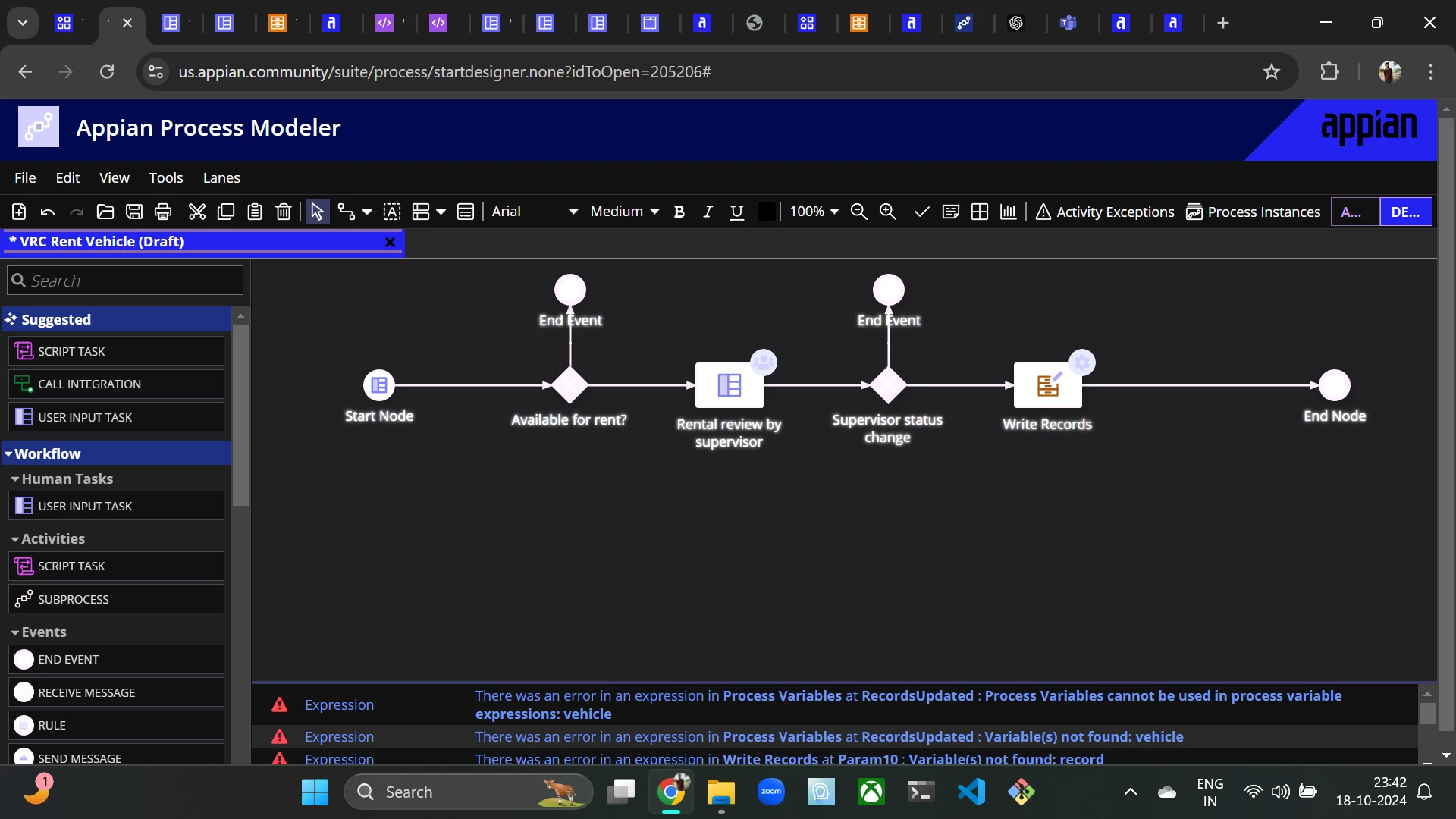Toggle underline text formatting
The height and width of the screenshot is (819, 1456).
click(736, 212)
